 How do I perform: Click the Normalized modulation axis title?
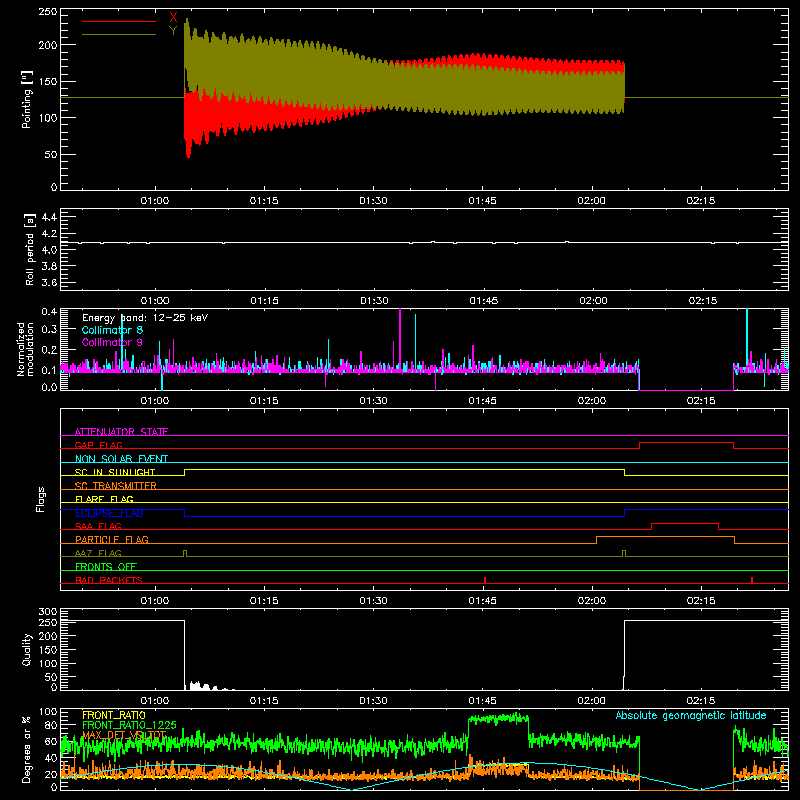tap(25, 349)
